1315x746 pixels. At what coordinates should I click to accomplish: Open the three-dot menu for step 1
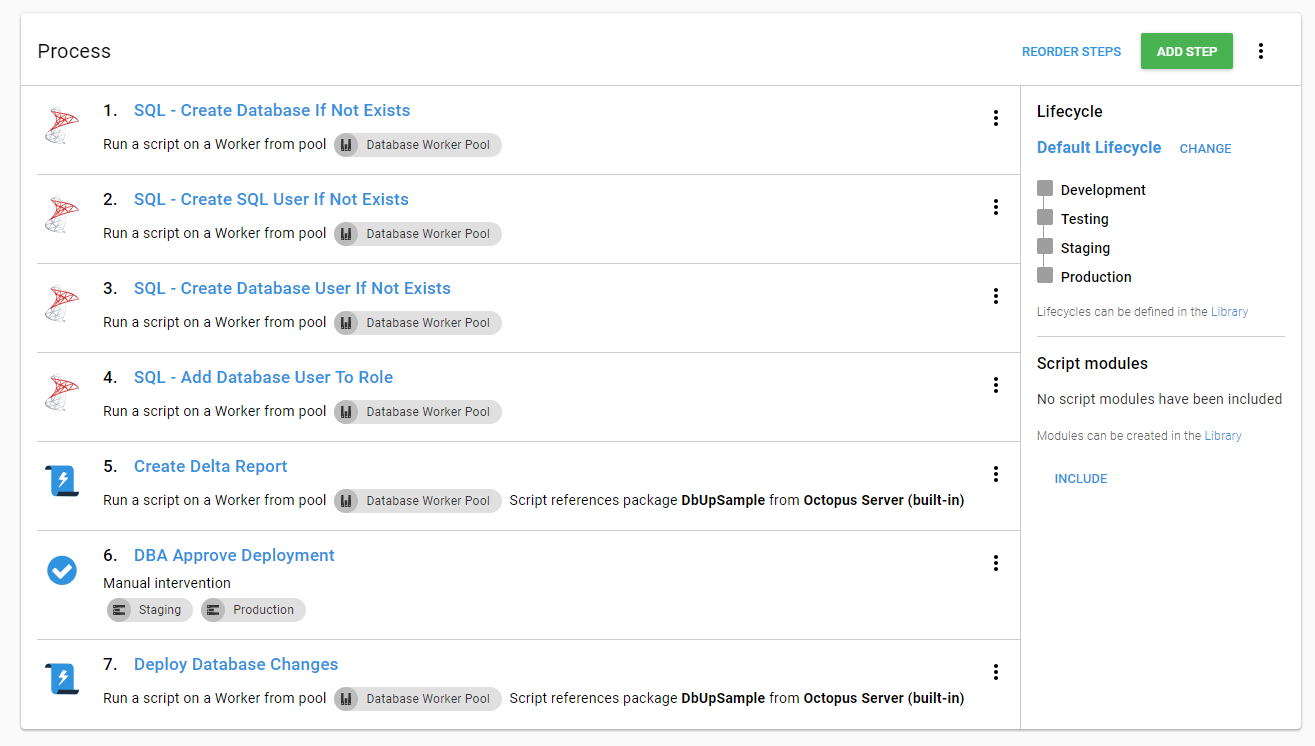[995, 118]
